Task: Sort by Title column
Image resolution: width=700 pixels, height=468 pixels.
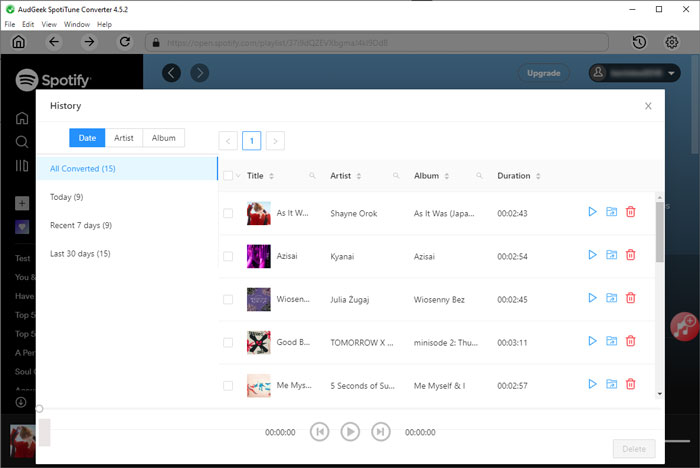Action: click(271, 176)
